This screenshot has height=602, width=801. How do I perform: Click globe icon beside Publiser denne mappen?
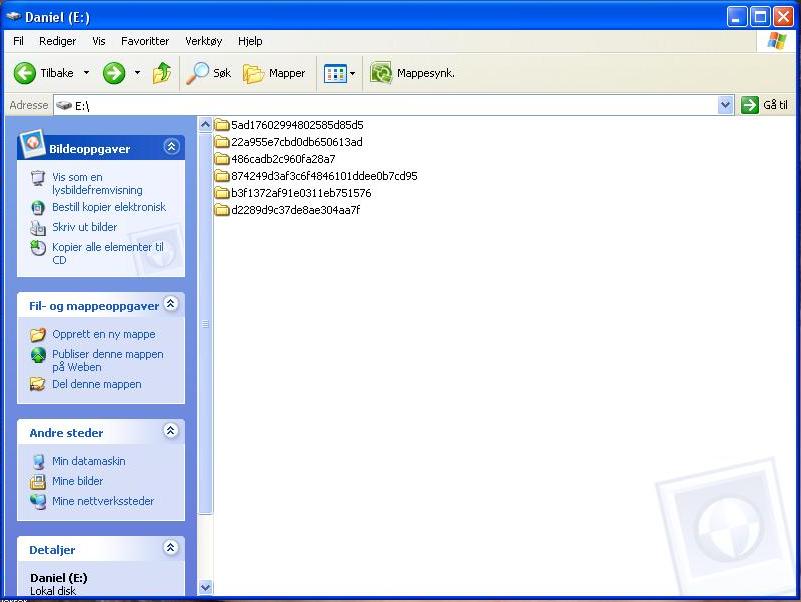pyautogui.click(x=38, y=355)
